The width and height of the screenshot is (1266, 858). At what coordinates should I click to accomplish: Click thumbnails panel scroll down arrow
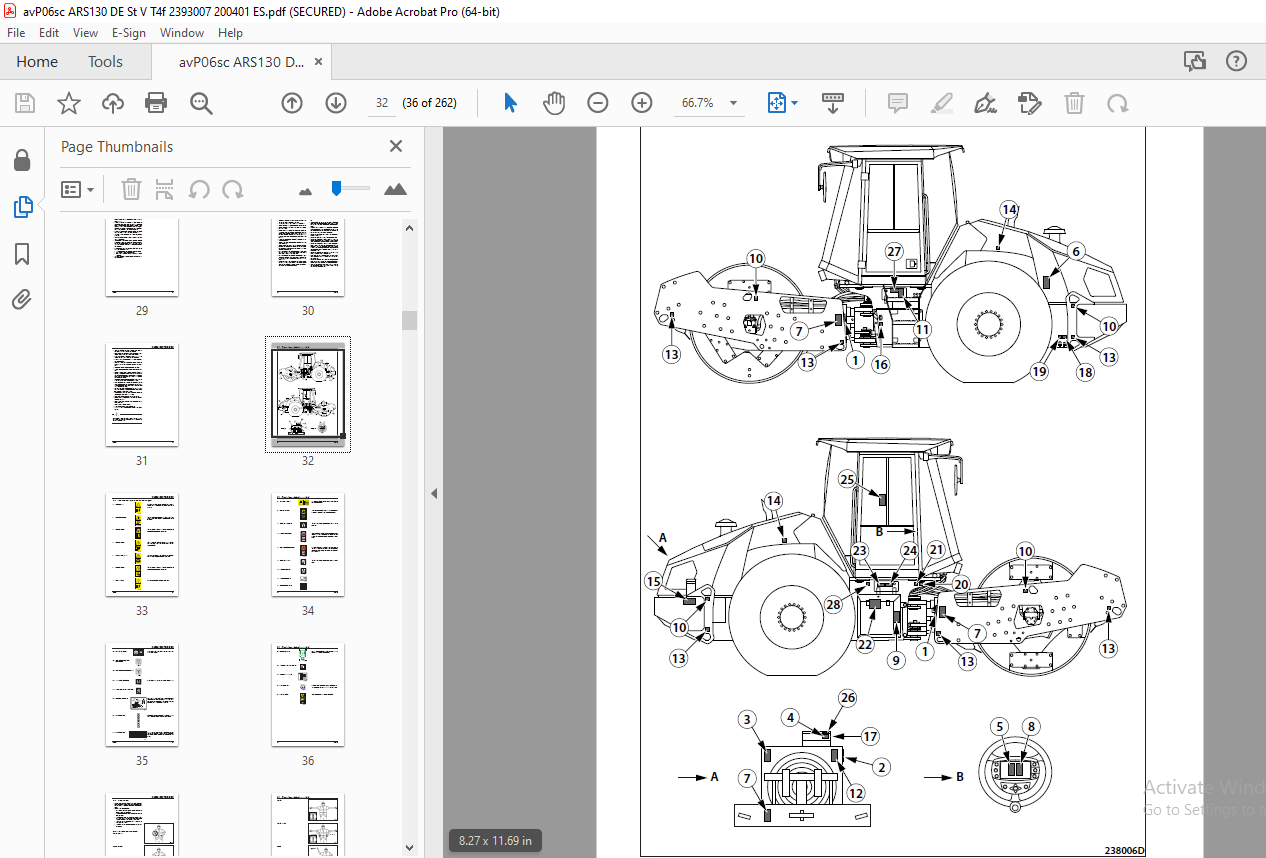coord(409,849)
